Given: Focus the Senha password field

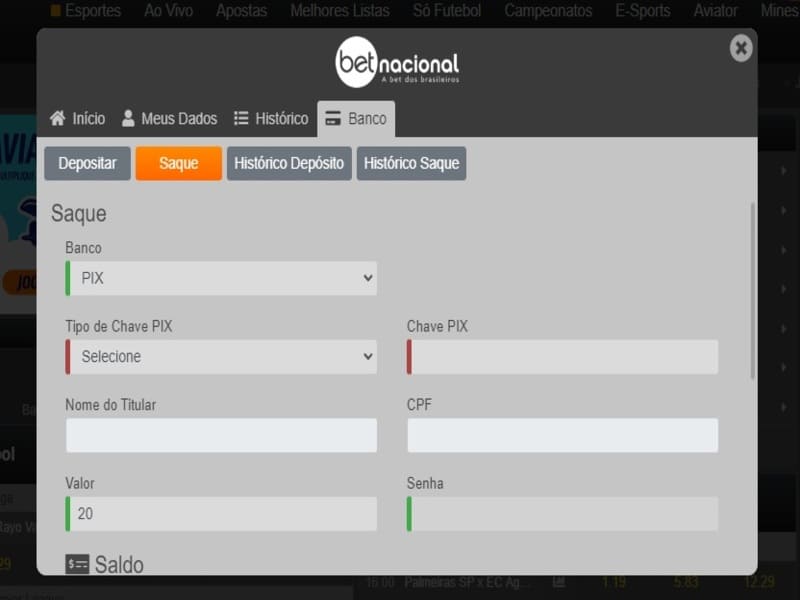Looking at the screenshot, I should pos(563,514).
